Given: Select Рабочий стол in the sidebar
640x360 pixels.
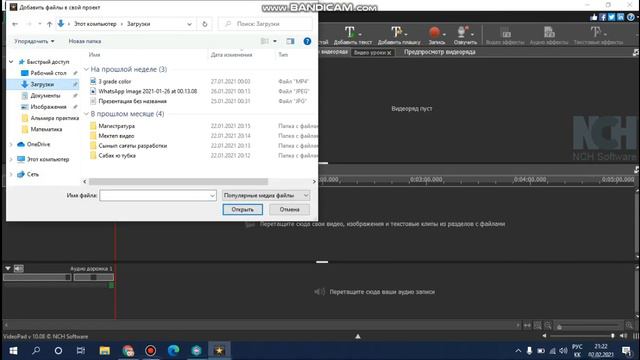Looking at the screenshot, I should click(x=48, y=73).
